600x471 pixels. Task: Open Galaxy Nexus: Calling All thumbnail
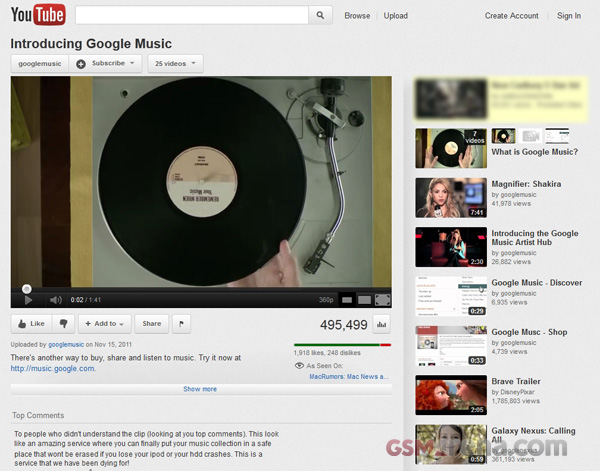point(451,445)
